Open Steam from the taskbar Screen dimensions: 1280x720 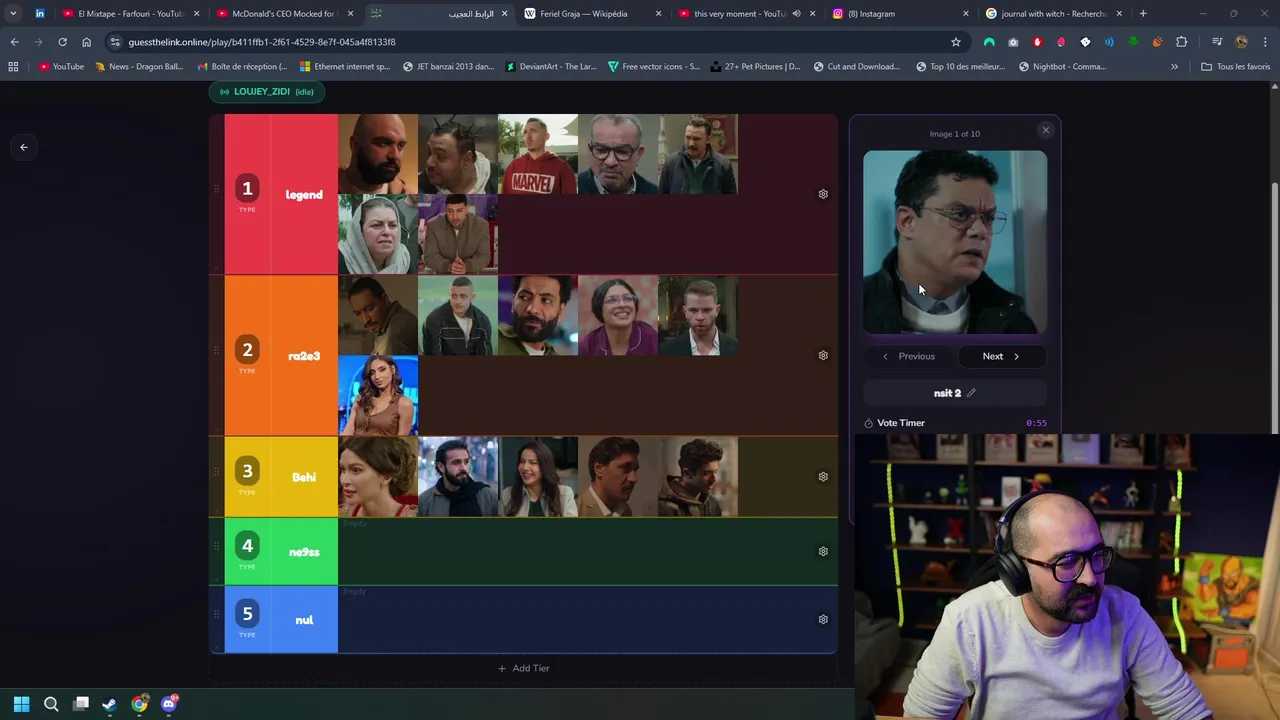tap(110, 704)
